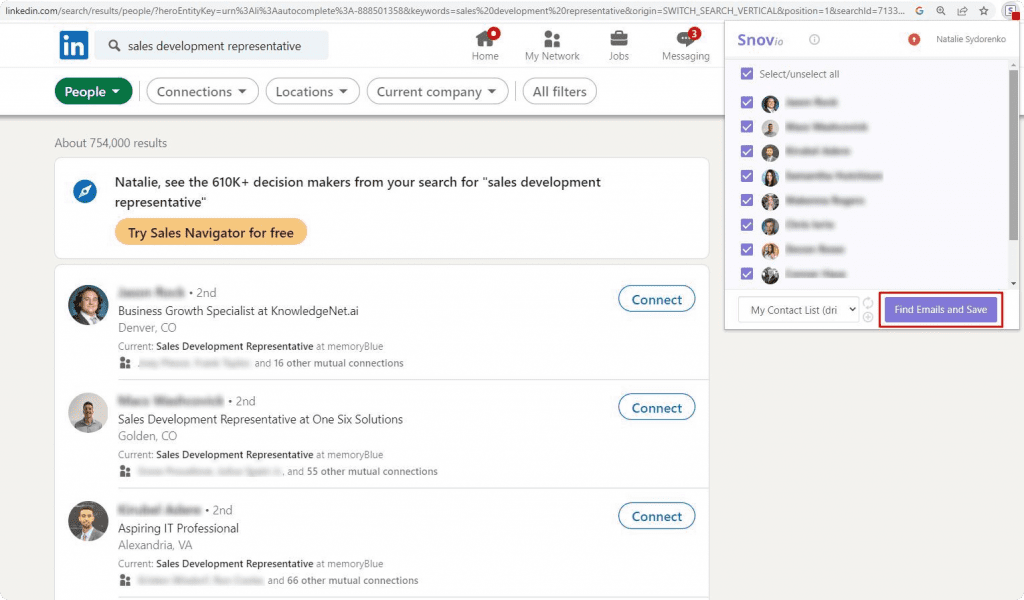Go to Home via the house icon

click(485, 39)
